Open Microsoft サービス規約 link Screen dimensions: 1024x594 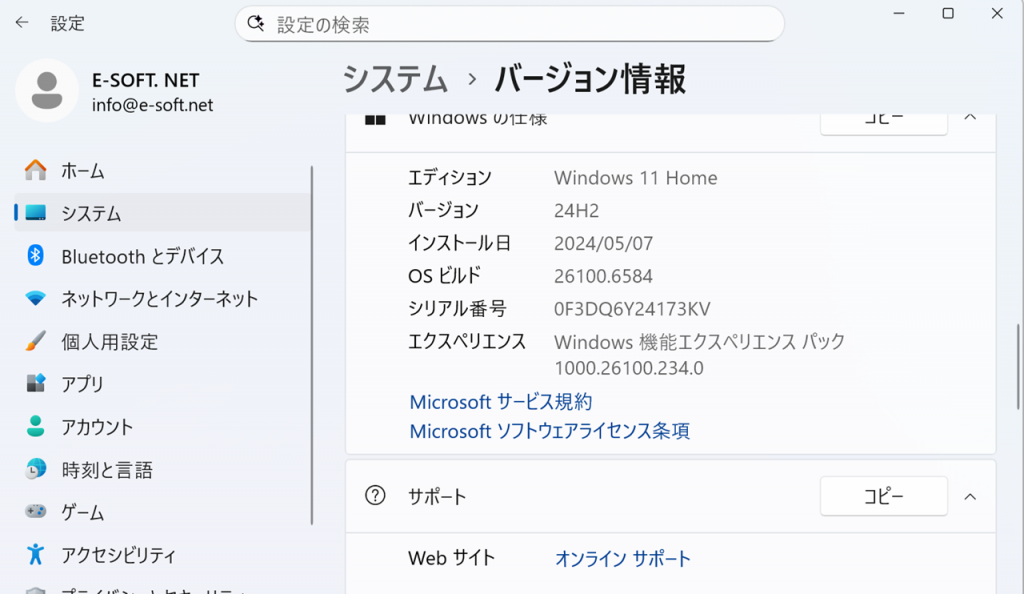tap(500, 402)
